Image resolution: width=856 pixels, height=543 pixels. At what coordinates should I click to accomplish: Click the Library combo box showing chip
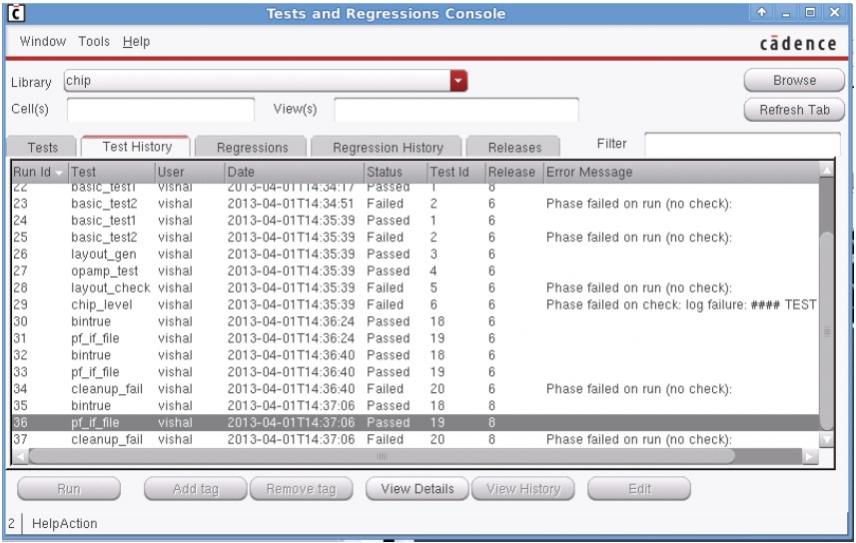pos(265,81)
